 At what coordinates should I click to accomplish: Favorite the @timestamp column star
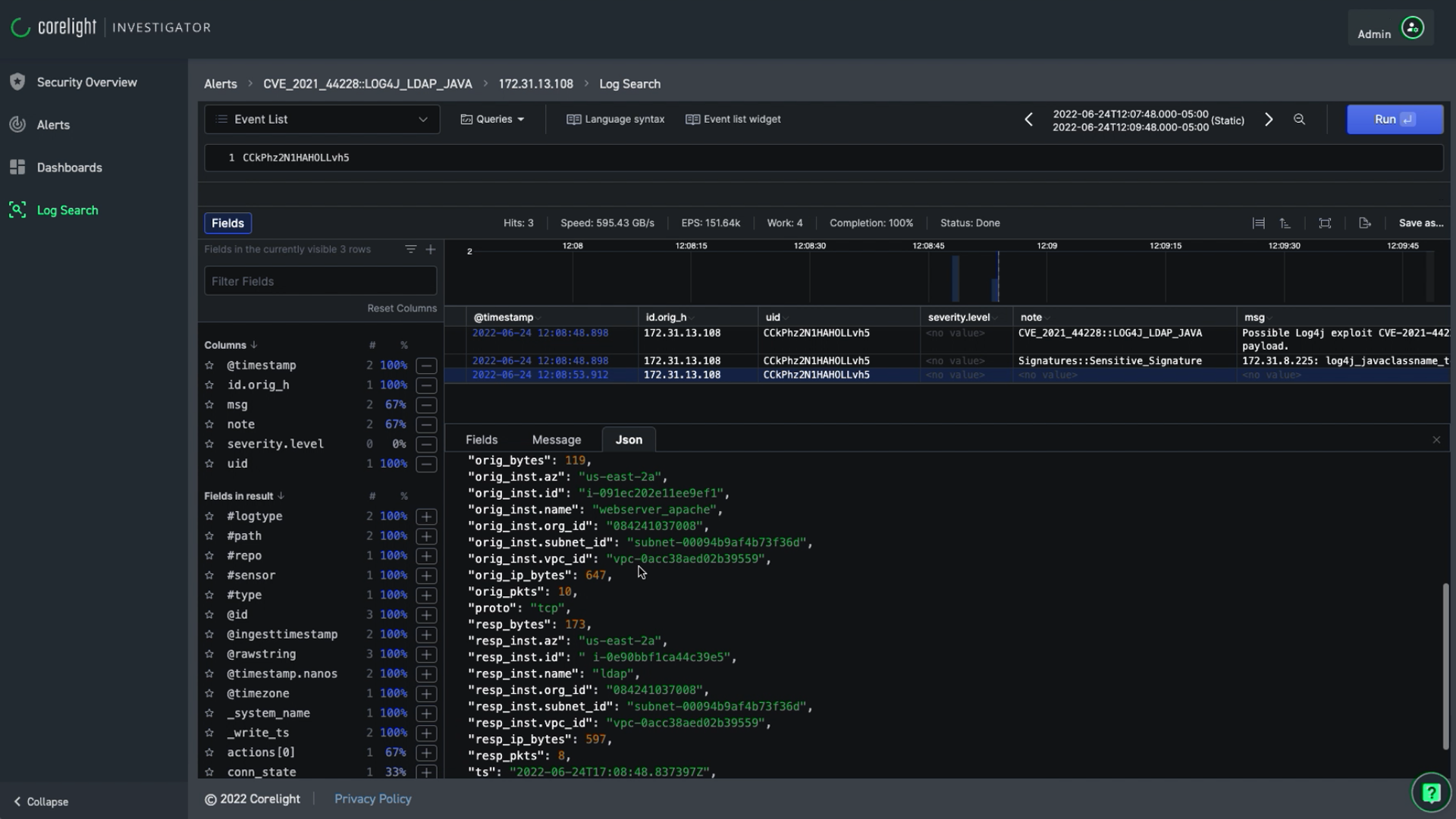coord(209,366)
